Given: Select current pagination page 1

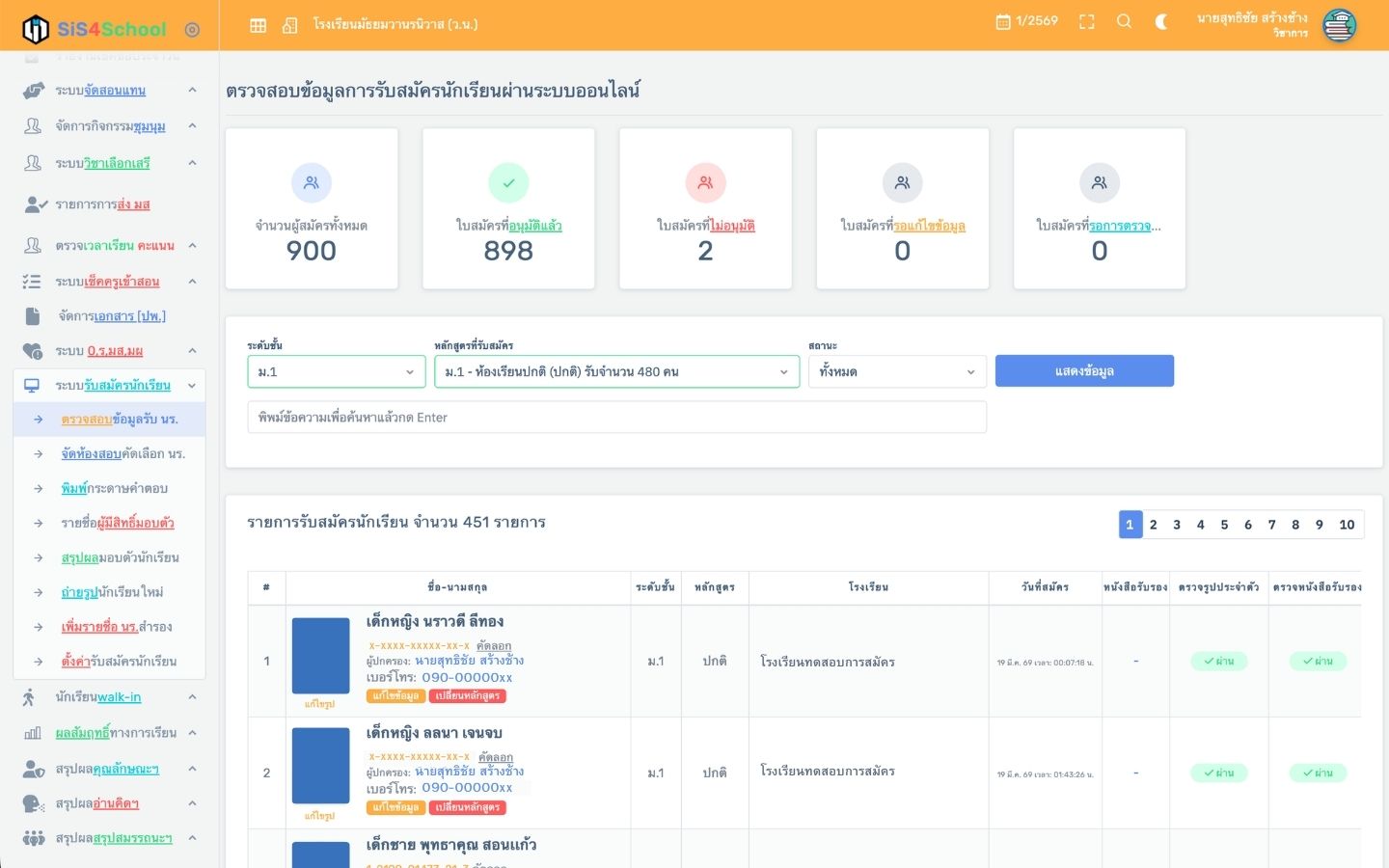Looking at the screenshot, I should tap(1130, 524).
